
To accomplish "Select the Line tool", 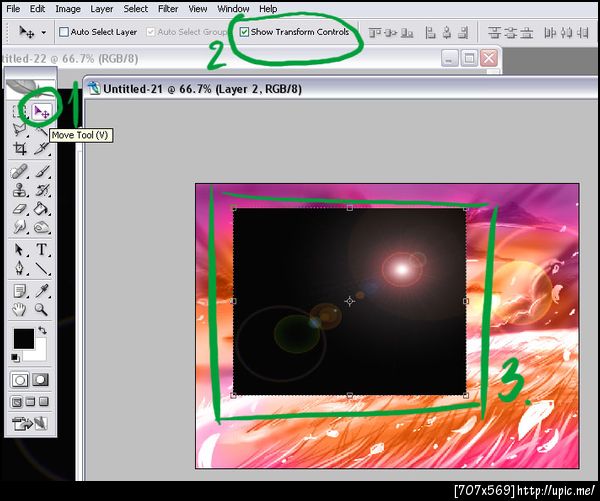I will point(41,268).
